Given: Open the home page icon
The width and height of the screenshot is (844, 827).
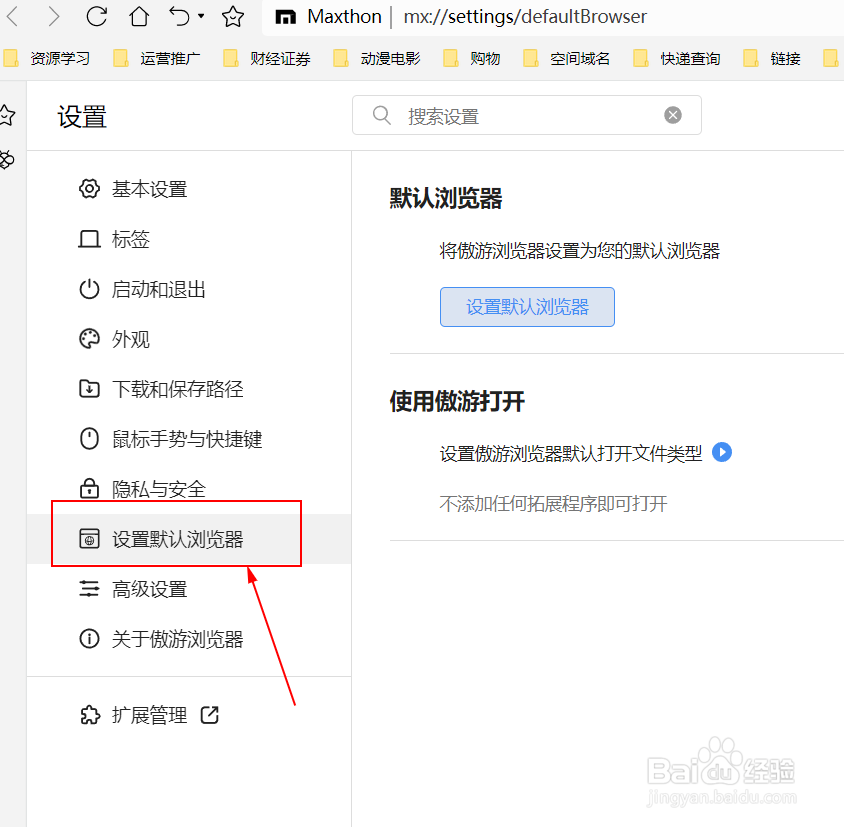Looking at the screenshot, I should pos(139,16).
